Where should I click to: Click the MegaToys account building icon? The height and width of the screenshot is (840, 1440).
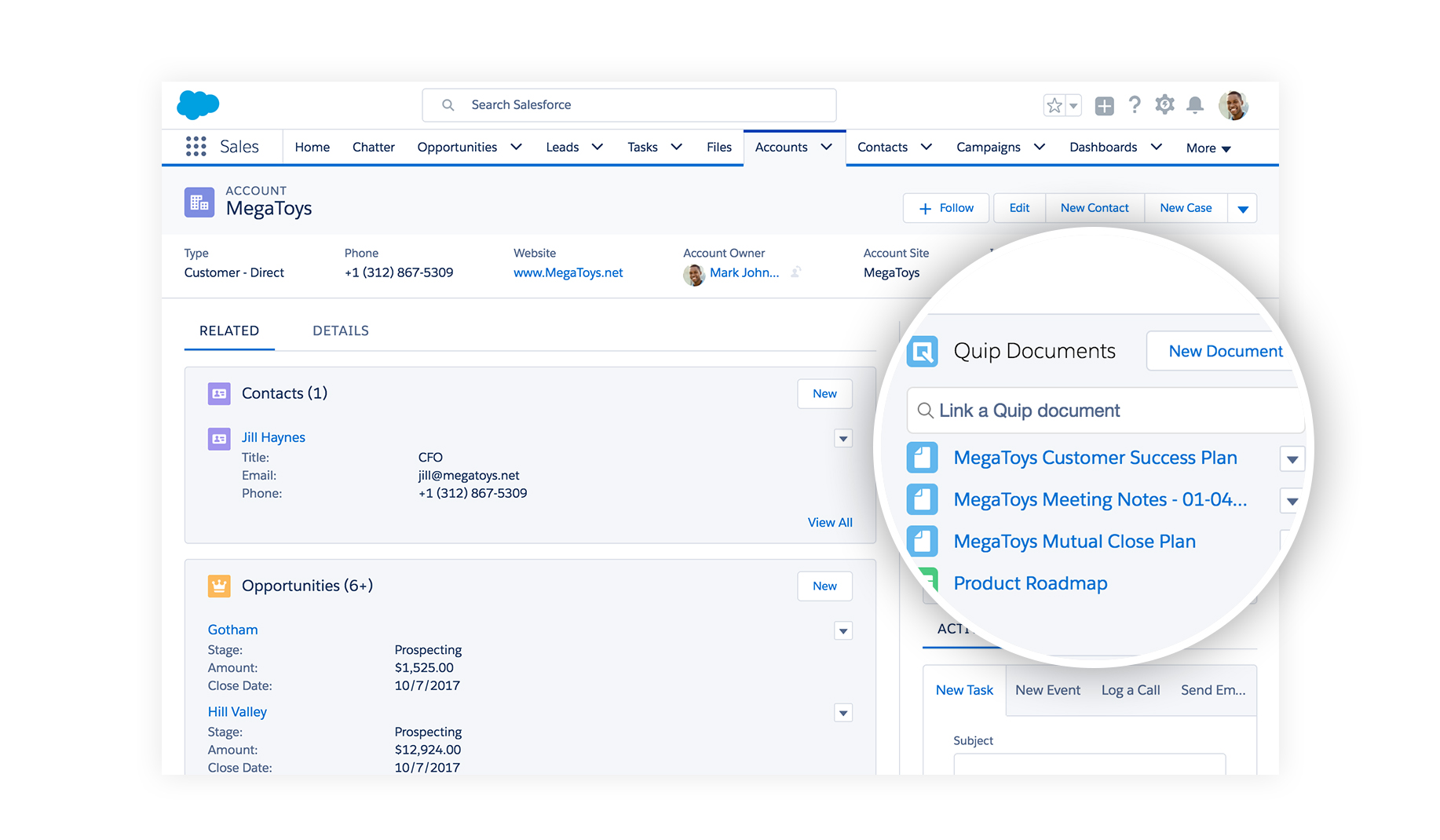199,203
